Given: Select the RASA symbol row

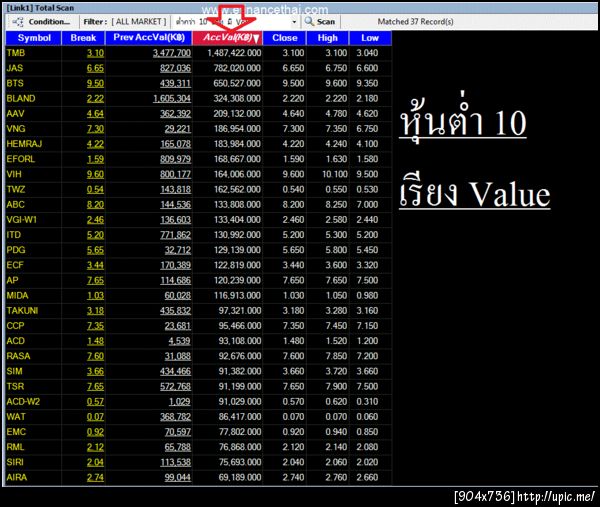Looking at the screenshot, I should click(x=199, y=356).
